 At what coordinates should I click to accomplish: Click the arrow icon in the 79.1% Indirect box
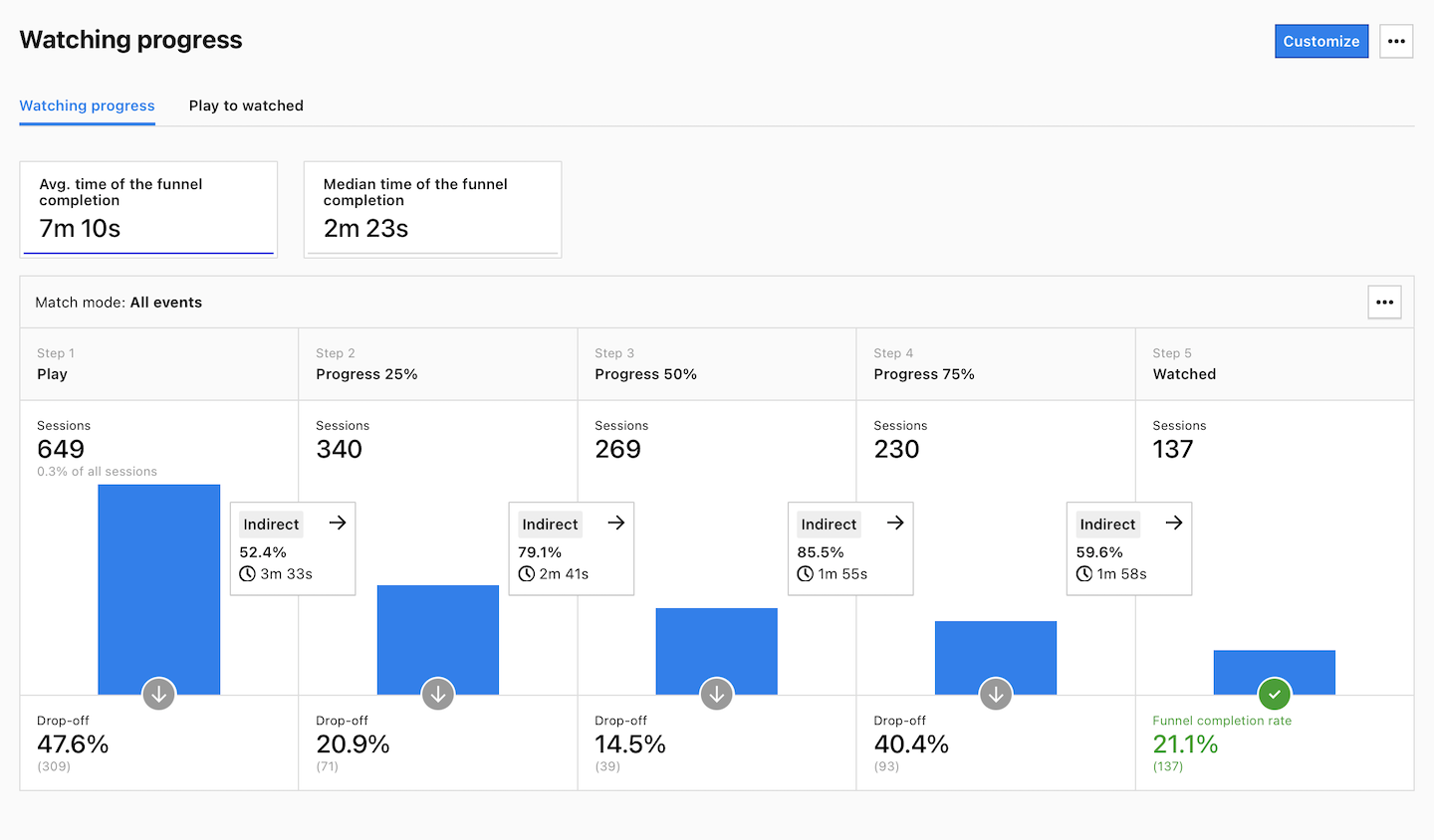tap(616, 523)
